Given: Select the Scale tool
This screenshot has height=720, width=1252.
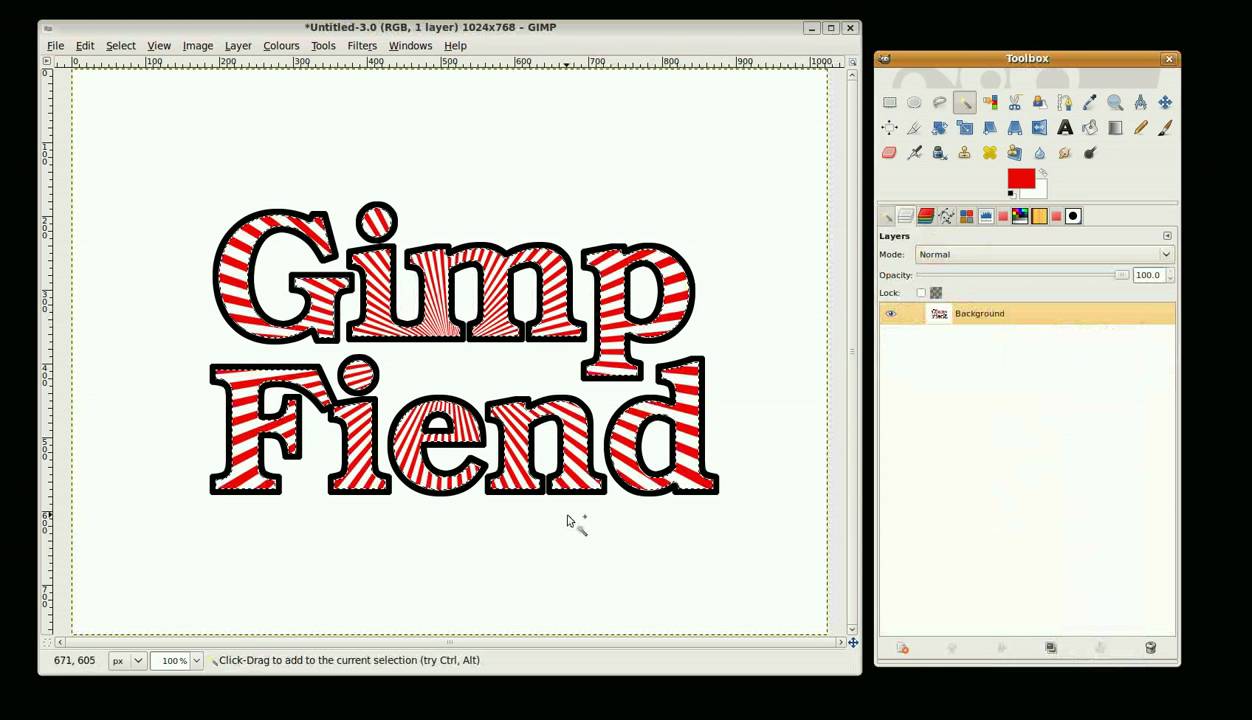Looking at the screenshot, I should tap(964, 127).
